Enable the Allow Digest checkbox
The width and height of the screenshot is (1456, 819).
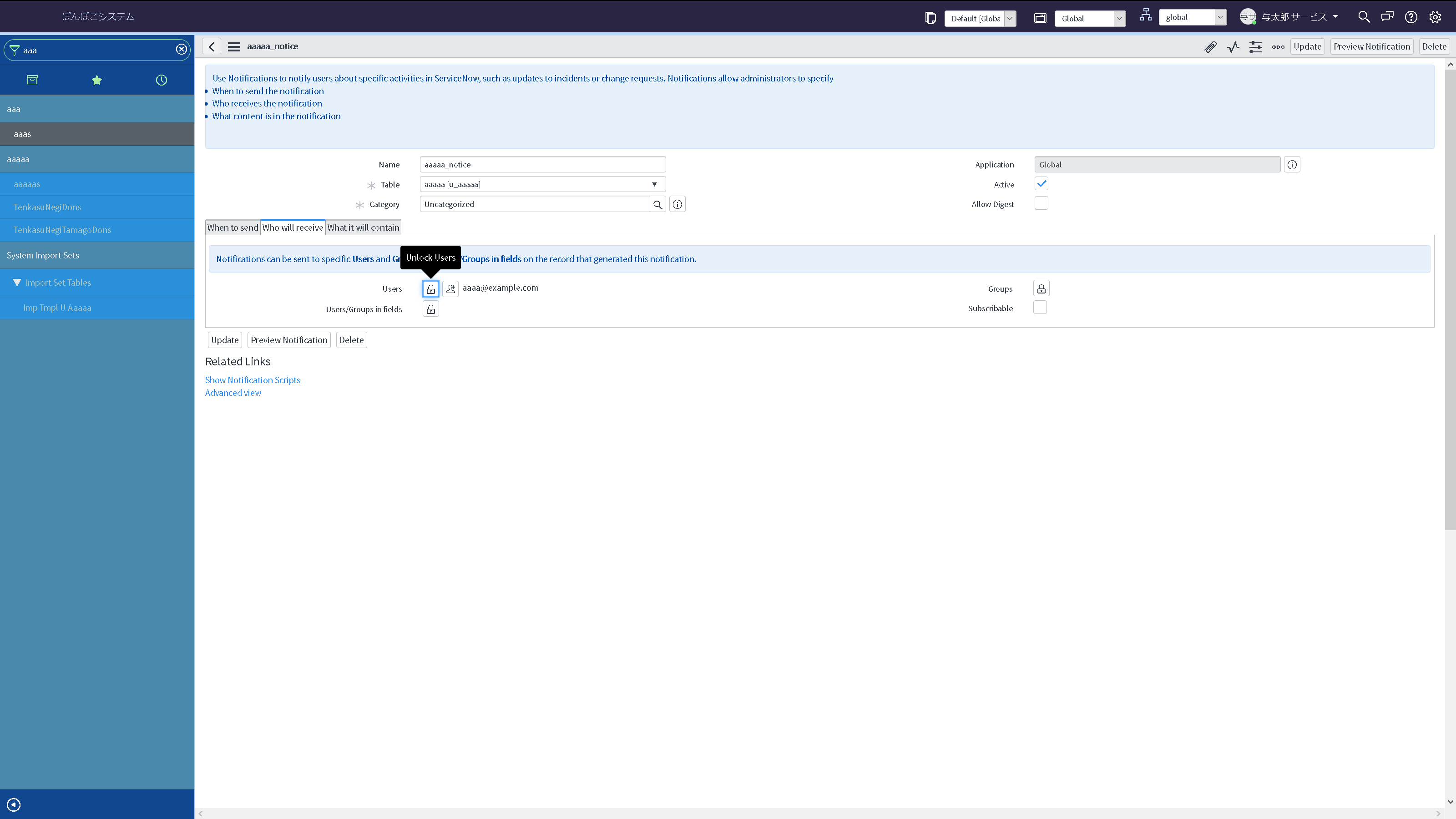pyautogui.click(x=1041, y=203)
